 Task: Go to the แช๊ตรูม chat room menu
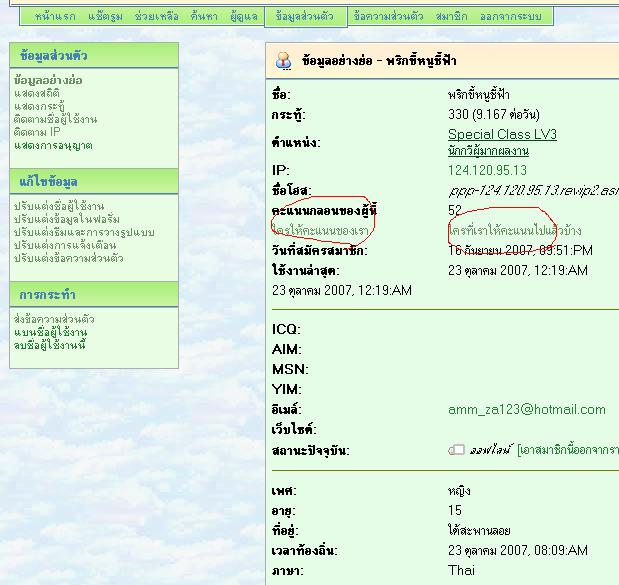[105, 17]
